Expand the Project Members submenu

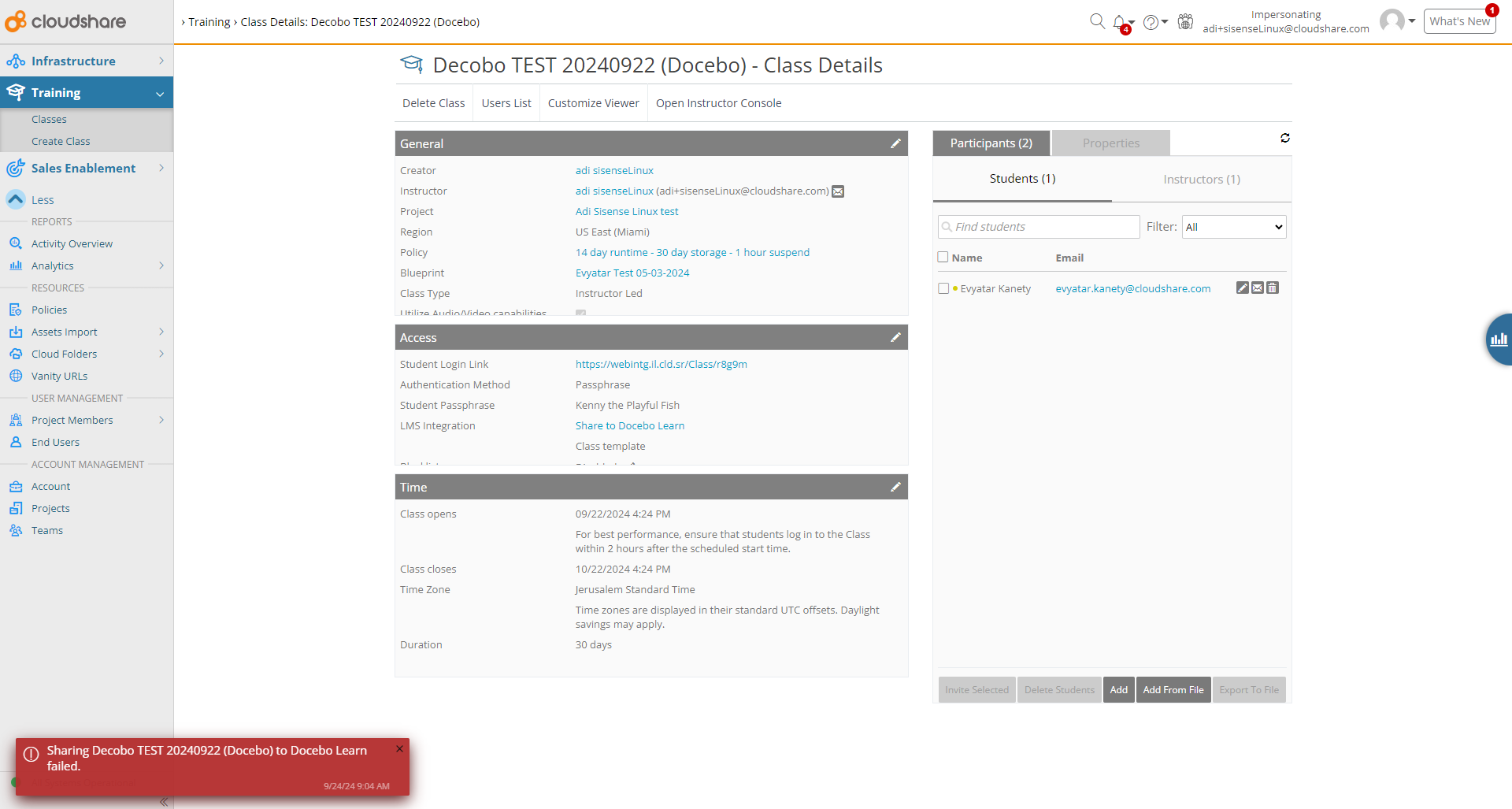pos(161,420)
